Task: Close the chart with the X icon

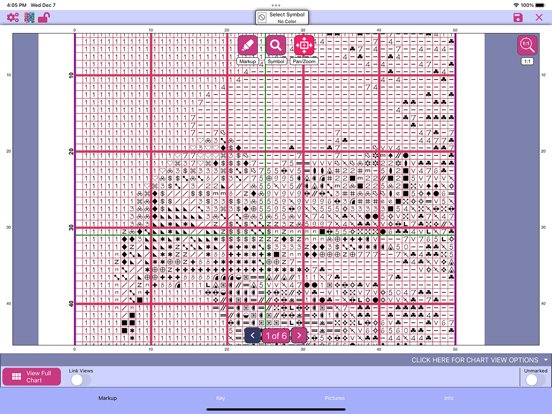Action: point(539,17)
